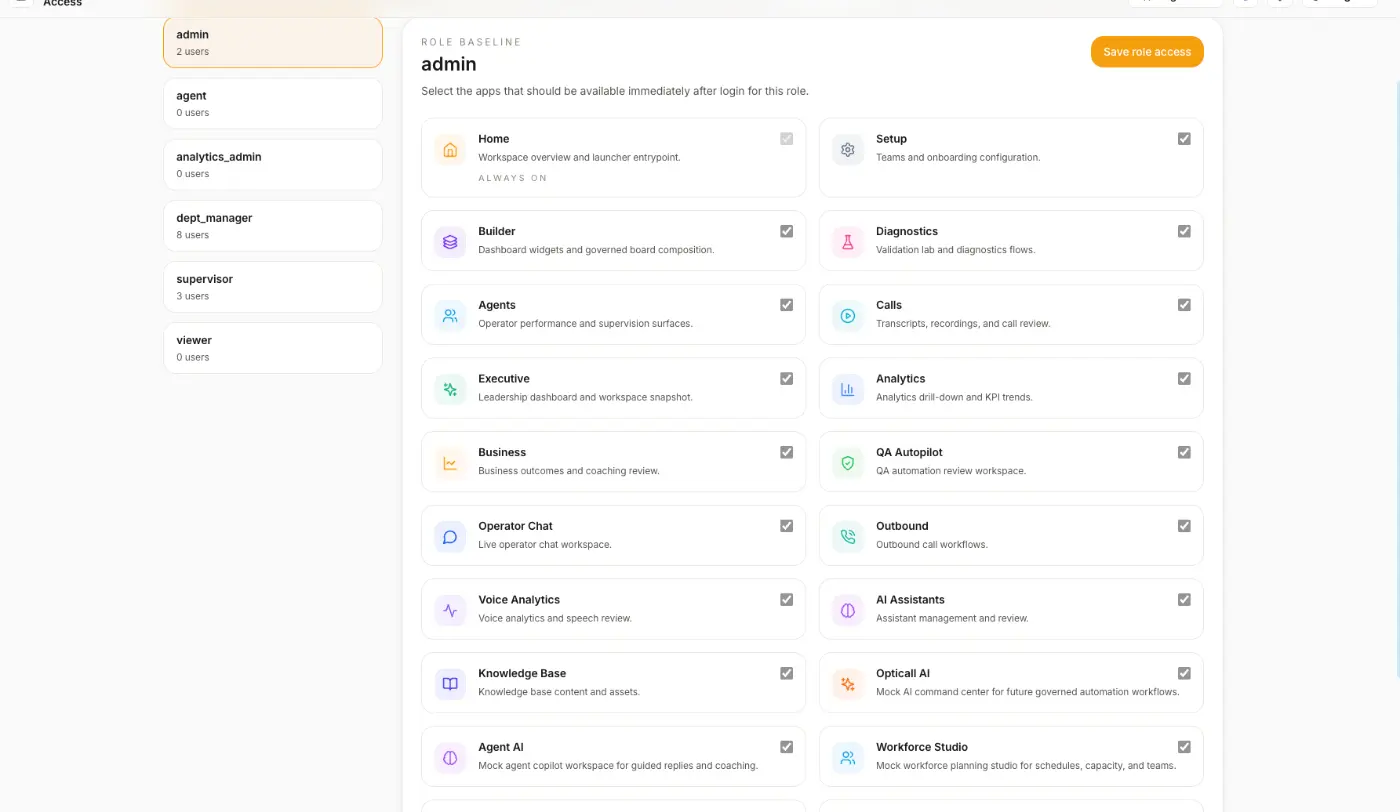The image size is (1400, 812).
Task: Click "Transcripts, recordings, and call review." text
Action: [x=963, y=323]
